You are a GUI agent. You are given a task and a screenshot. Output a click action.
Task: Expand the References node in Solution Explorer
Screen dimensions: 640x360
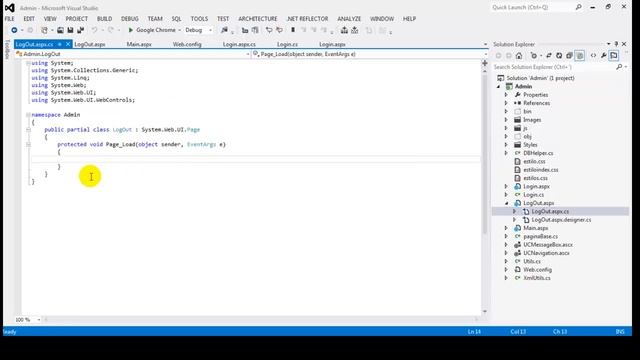tap(506, 103)
